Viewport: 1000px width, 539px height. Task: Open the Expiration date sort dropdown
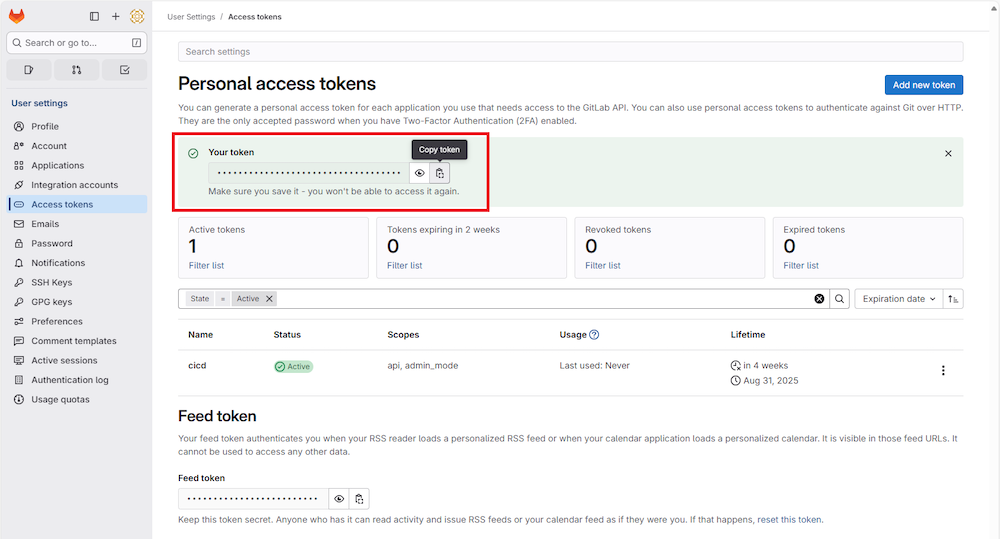[898, 299]
